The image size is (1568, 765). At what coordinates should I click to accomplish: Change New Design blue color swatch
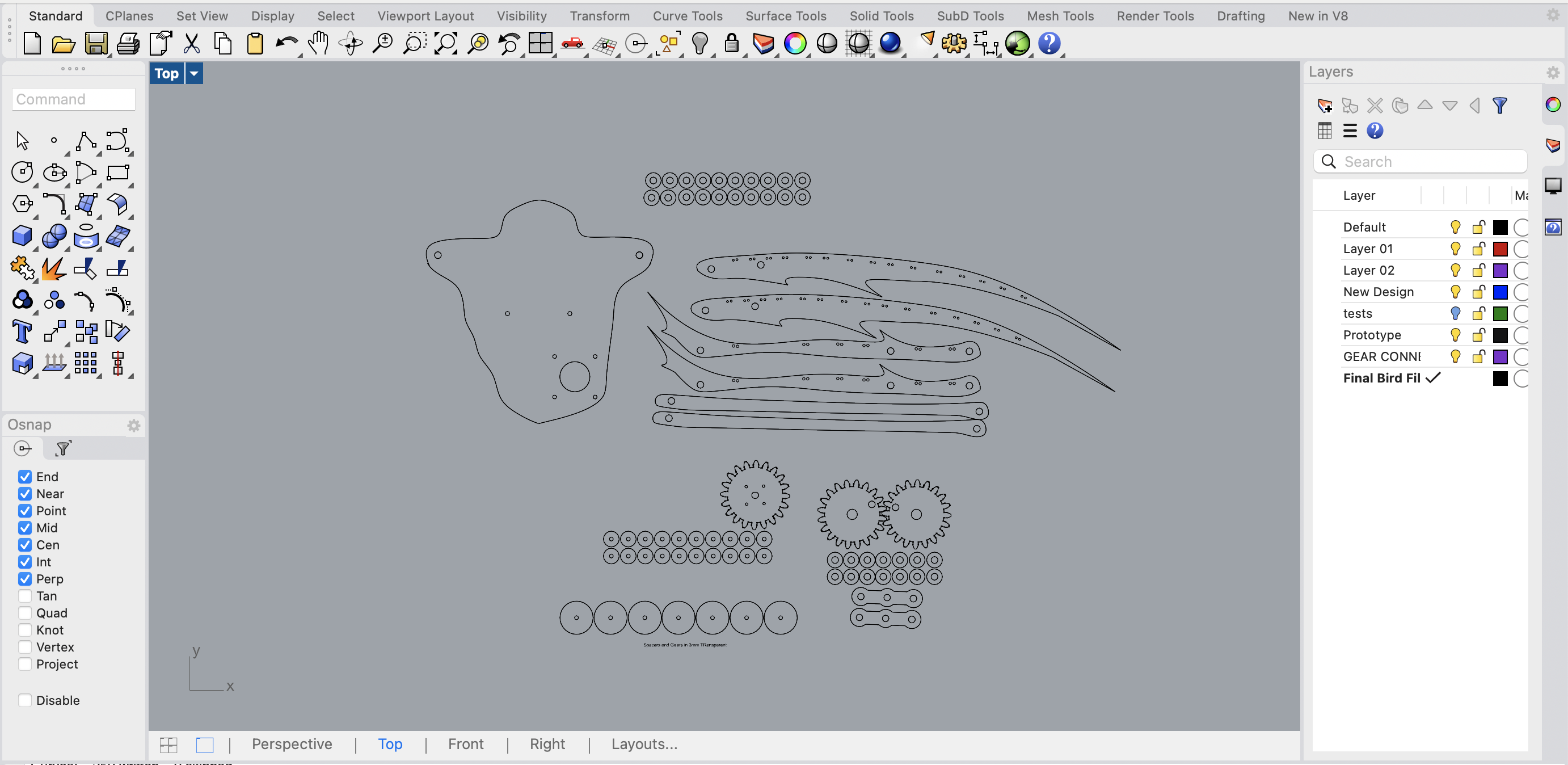1500,292
